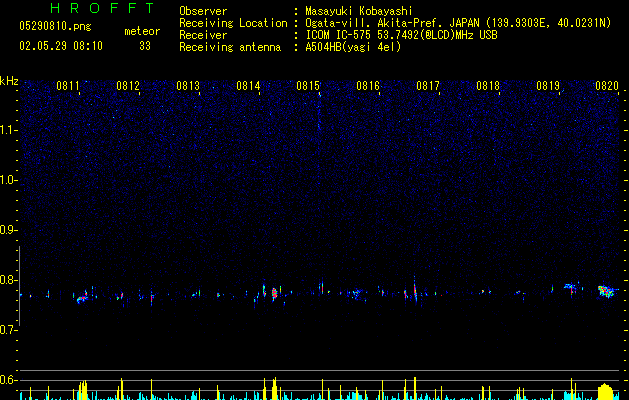Viewport: 629px width, 400px height.
Task: Click the 0818 time marker
Action: pos(488,86)
